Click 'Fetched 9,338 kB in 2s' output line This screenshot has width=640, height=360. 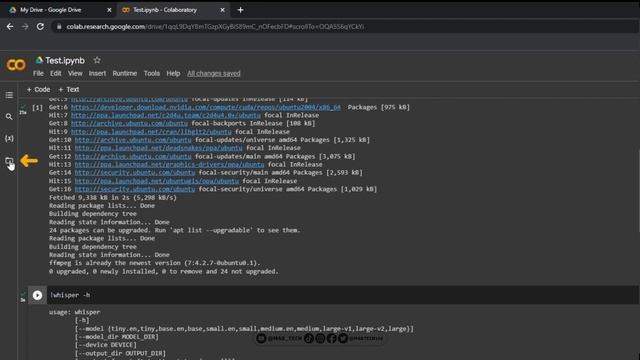[113, 197]
